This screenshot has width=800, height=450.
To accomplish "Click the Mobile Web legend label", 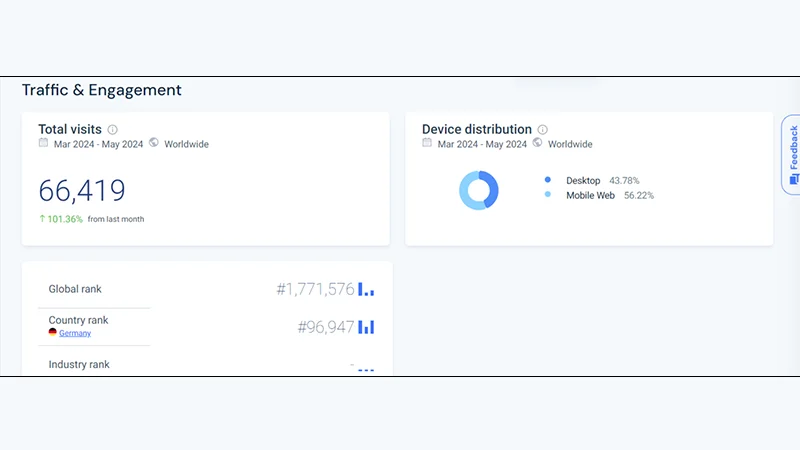I will pos(590,195).
